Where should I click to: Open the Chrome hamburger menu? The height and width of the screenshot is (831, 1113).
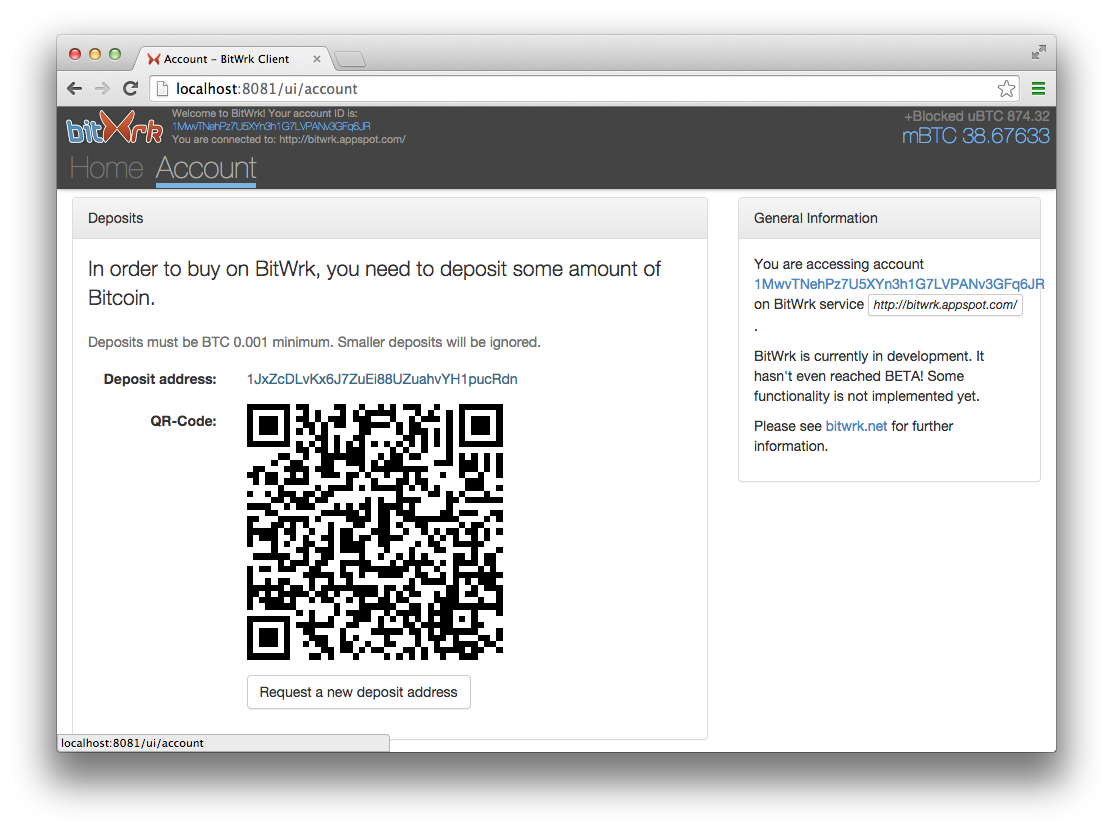tap(1038, 89)
